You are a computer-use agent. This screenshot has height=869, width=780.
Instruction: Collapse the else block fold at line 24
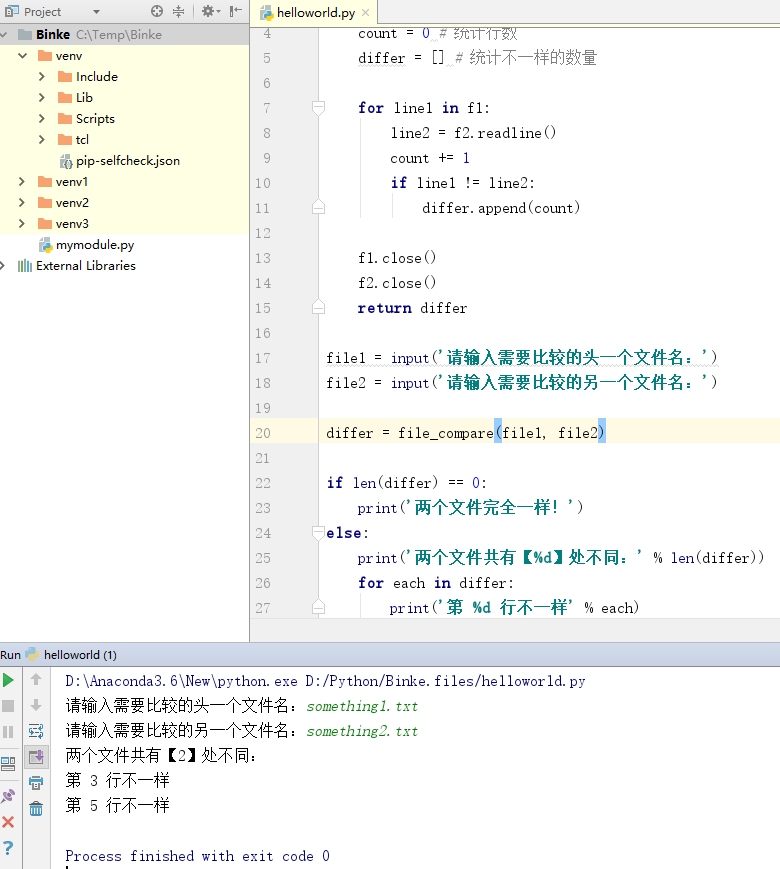click(318, 533)
